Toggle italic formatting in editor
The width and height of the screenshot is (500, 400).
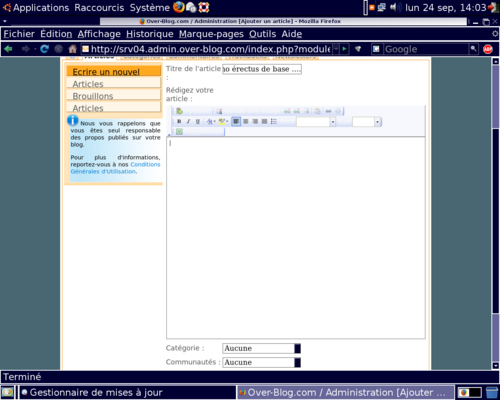(188, 121)
